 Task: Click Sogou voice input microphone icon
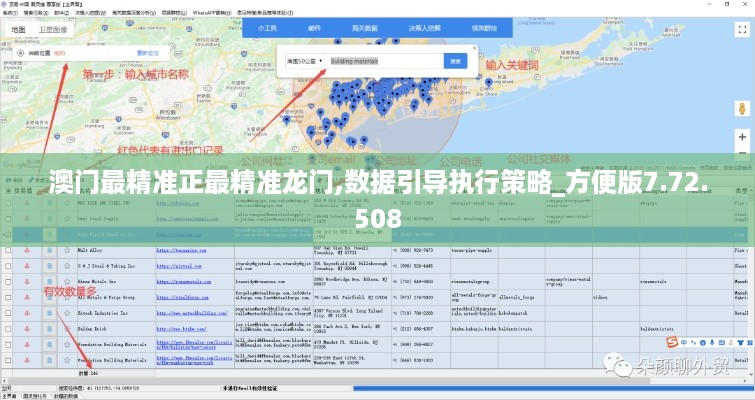[x=712, y=342]
